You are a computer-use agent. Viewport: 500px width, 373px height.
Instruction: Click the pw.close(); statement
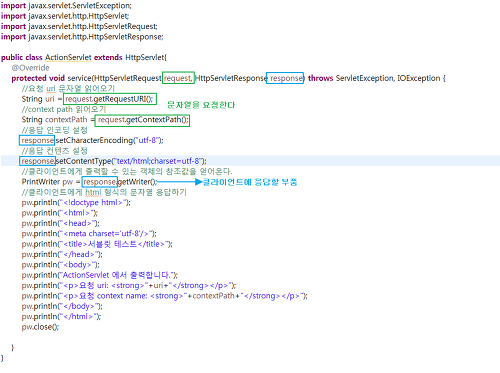[40, 327]
